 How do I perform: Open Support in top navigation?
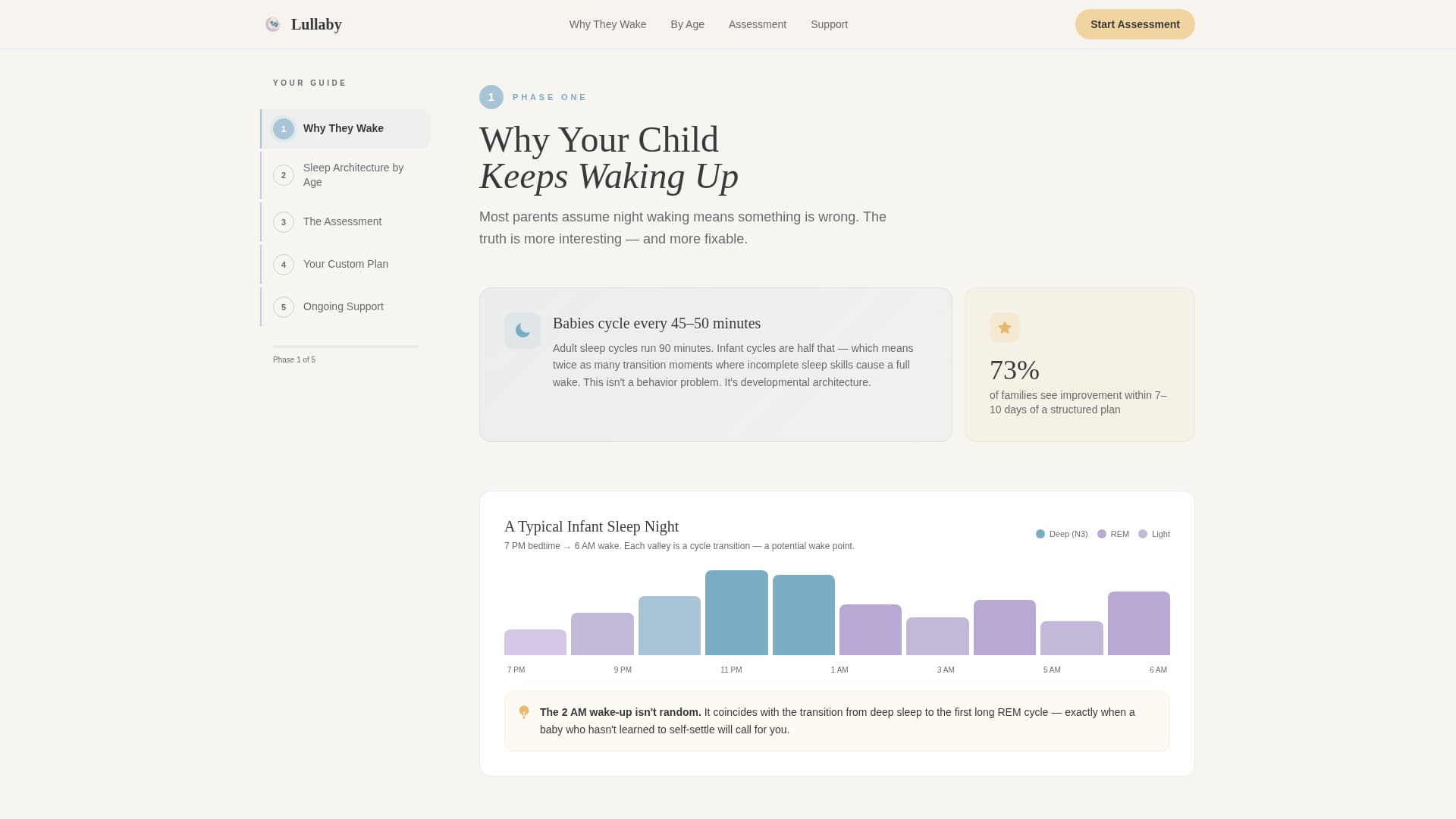click(829, 24)
